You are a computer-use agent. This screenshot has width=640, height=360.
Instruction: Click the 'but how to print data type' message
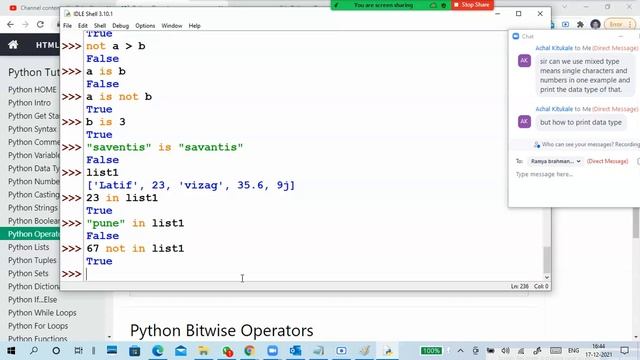(x=581, y=122)
